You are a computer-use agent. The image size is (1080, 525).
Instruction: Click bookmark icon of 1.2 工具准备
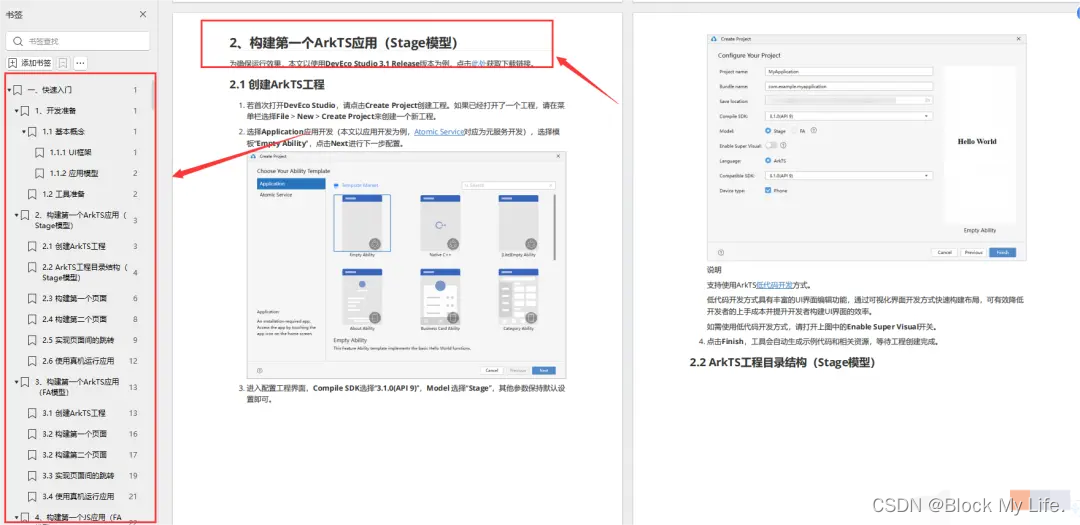click(x=32, y=194)
